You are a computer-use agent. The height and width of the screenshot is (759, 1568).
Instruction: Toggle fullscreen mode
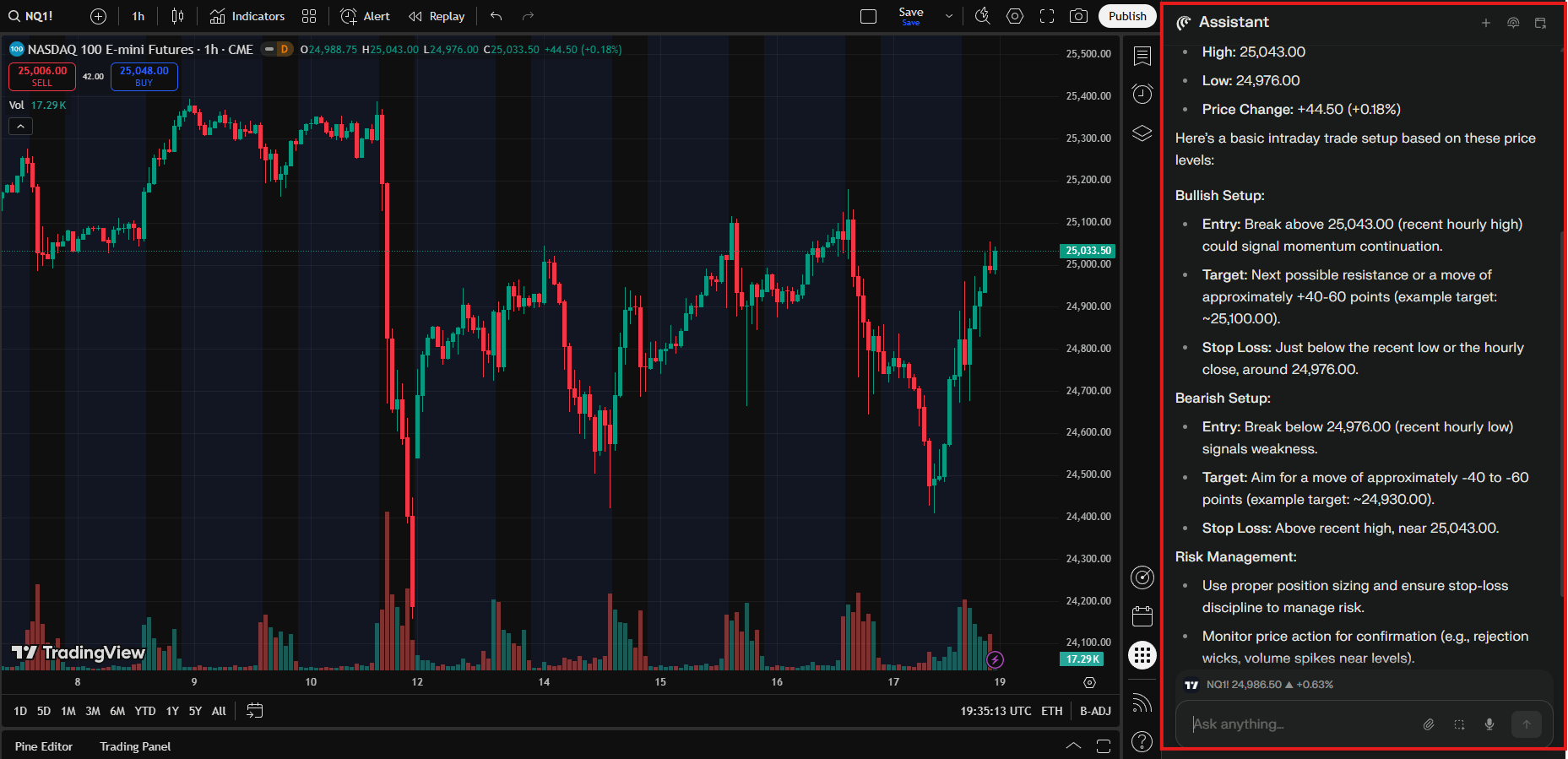[1047, 16]
